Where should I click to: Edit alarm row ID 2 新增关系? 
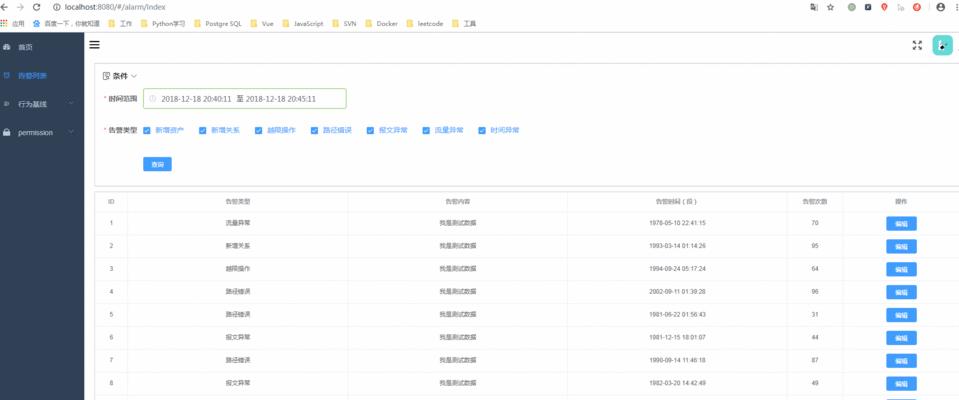[901, 246]
